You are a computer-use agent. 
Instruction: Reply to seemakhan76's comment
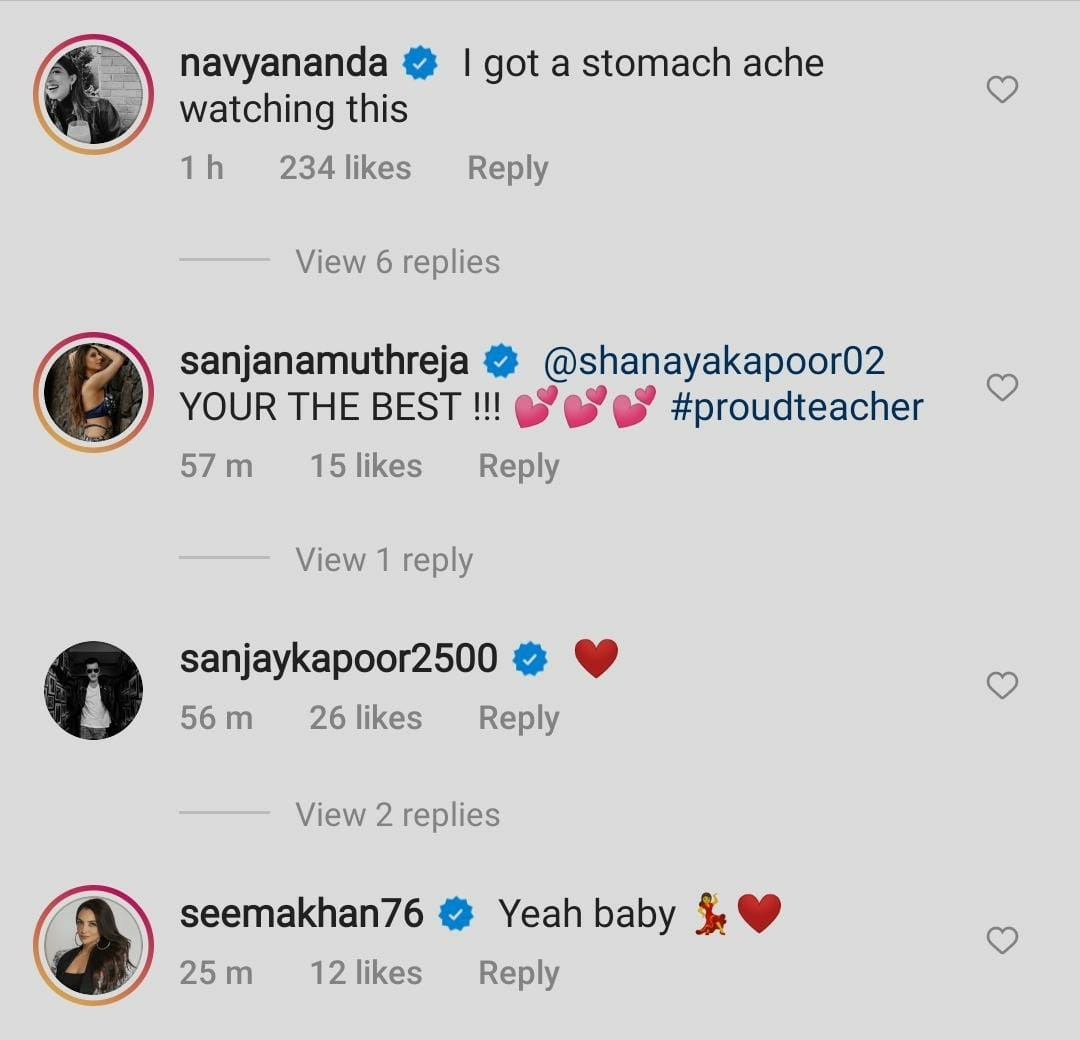point(518,973)
